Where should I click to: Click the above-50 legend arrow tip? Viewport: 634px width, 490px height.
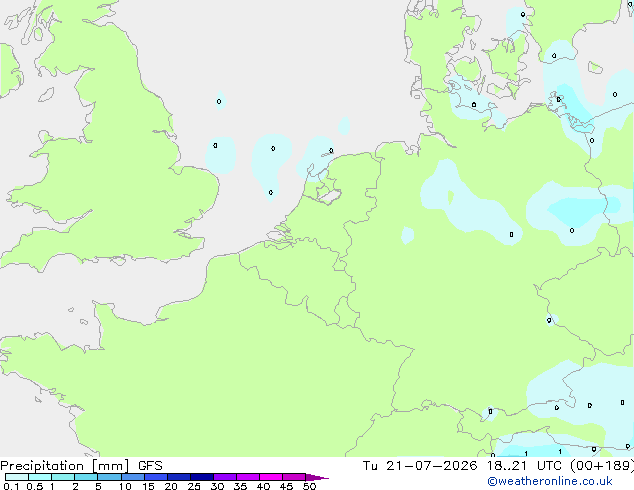point(317,477)
